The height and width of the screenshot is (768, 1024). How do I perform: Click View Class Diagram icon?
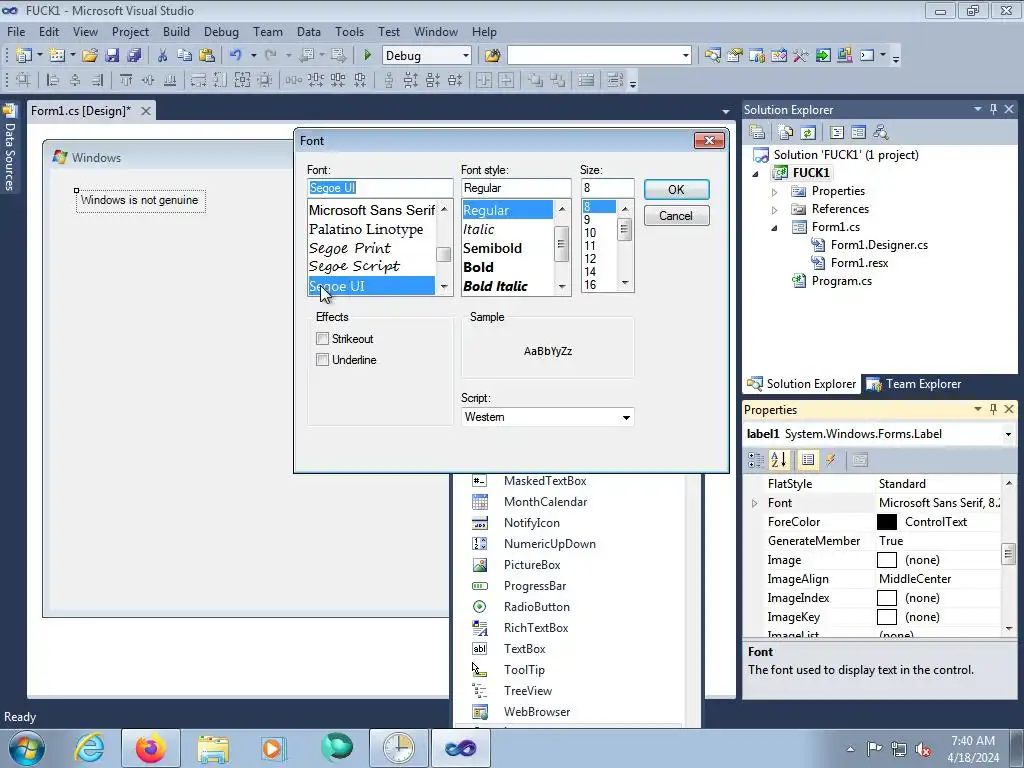(x=881, y=133)
